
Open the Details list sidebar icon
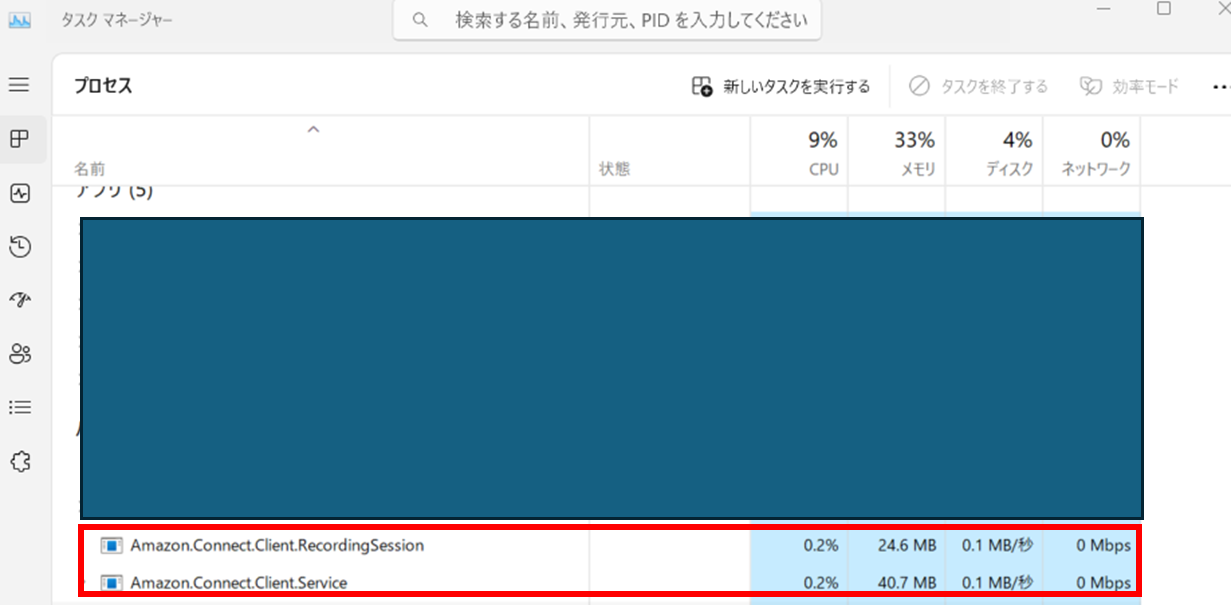tap(19, 407)
